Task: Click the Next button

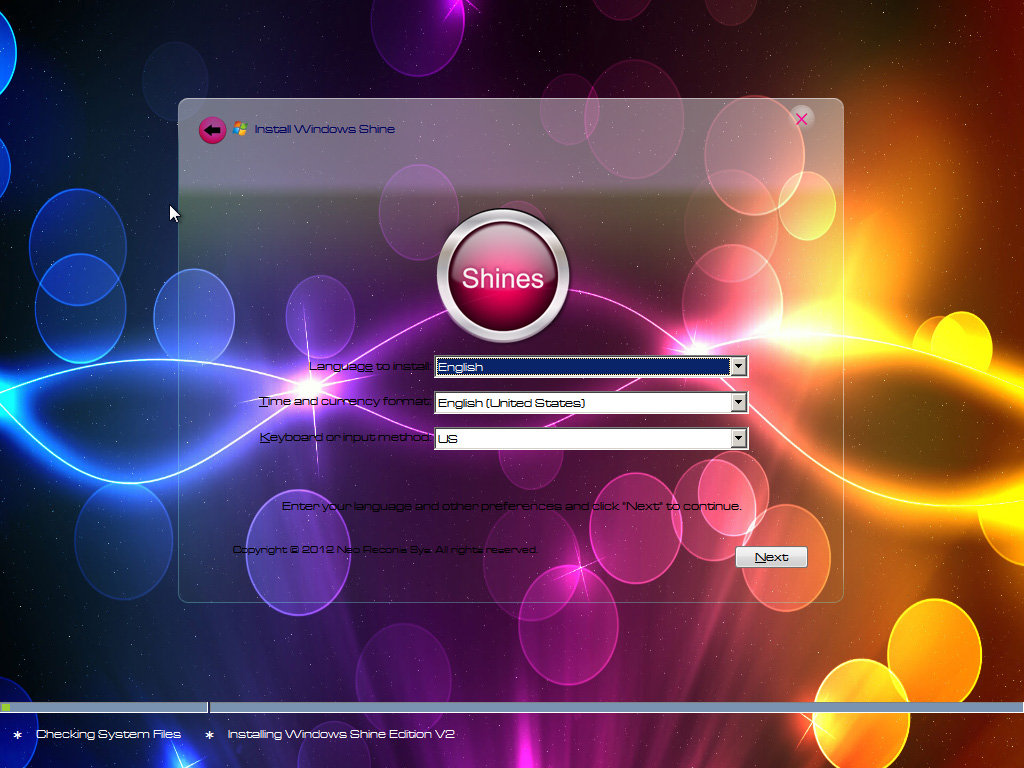Action: 771,557
